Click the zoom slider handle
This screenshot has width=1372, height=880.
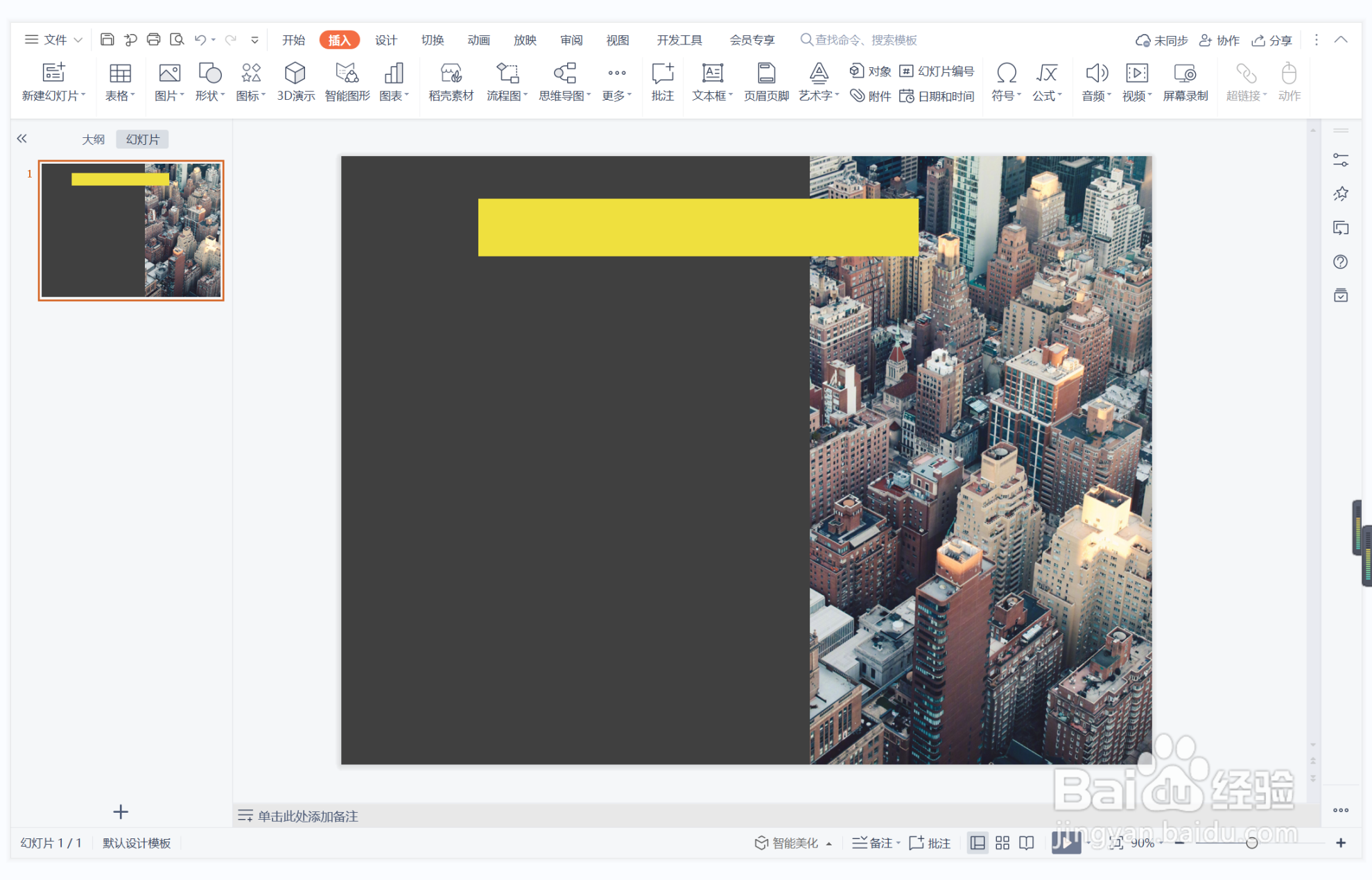point(1251,843)
